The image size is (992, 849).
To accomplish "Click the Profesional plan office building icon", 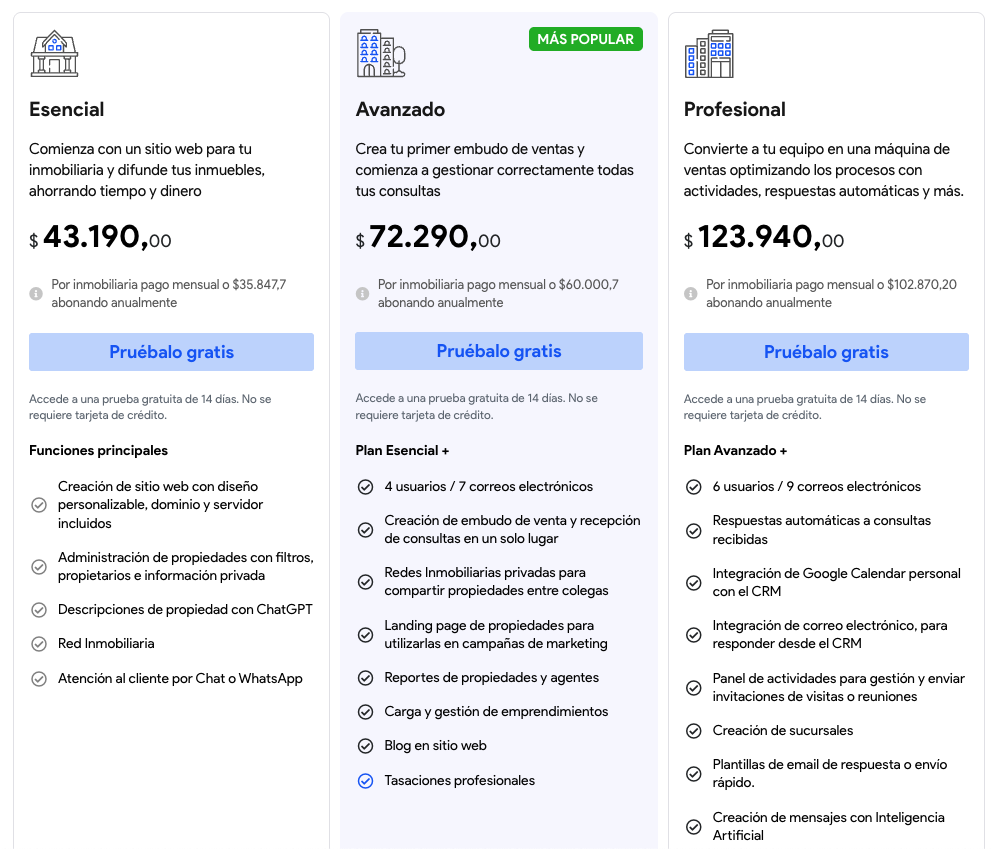I will pos(709,54).
